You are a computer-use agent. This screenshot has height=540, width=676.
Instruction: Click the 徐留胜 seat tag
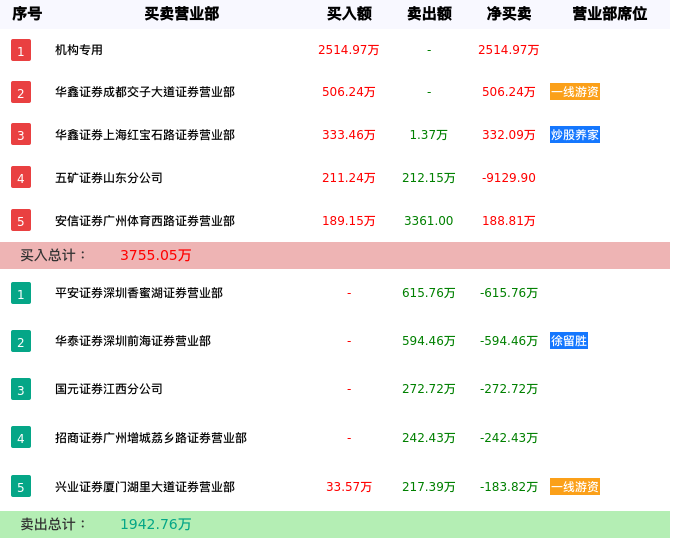(569, 341)
